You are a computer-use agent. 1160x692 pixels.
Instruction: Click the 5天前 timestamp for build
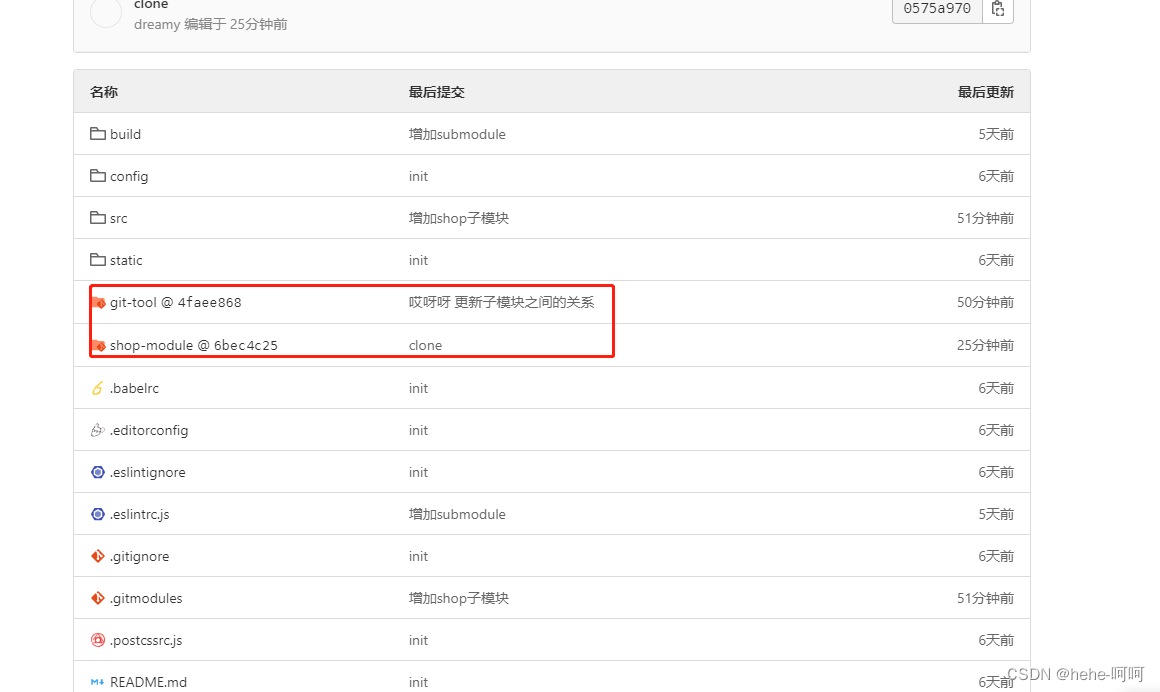click(996, 134)
